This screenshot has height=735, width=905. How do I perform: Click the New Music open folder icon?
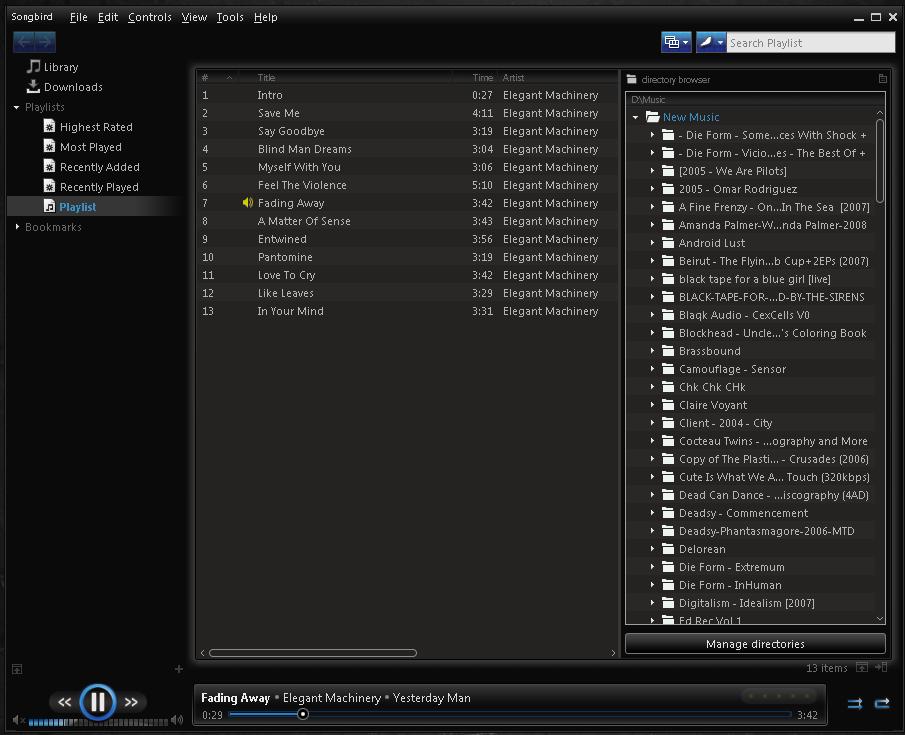(x=652, y=117)
